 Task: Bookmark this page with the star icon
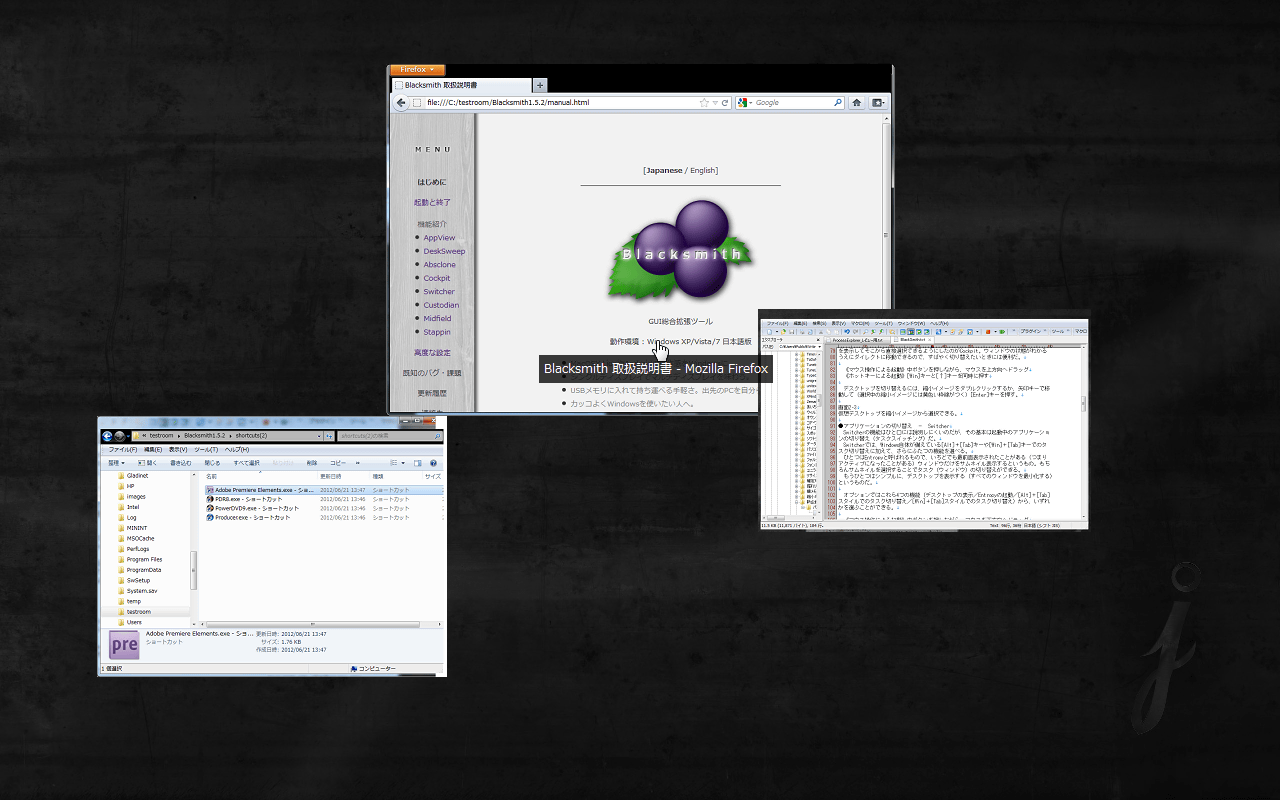point(704,102)
